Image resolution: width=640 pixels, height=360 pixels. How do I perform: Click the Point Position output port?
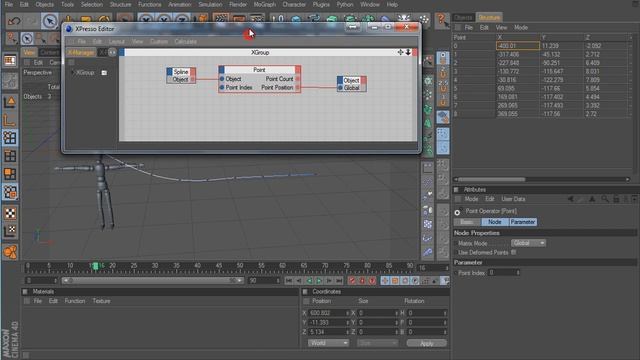pyautogui.click(x=298, y=87)
